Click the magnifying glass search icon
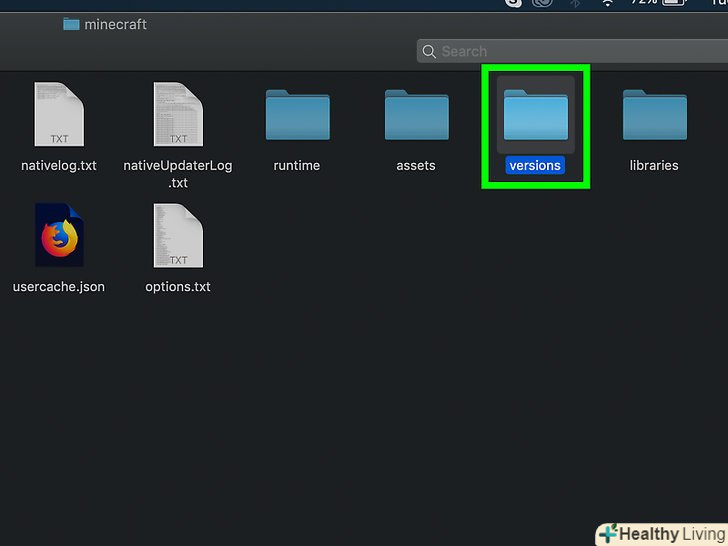 pos(429,52)
